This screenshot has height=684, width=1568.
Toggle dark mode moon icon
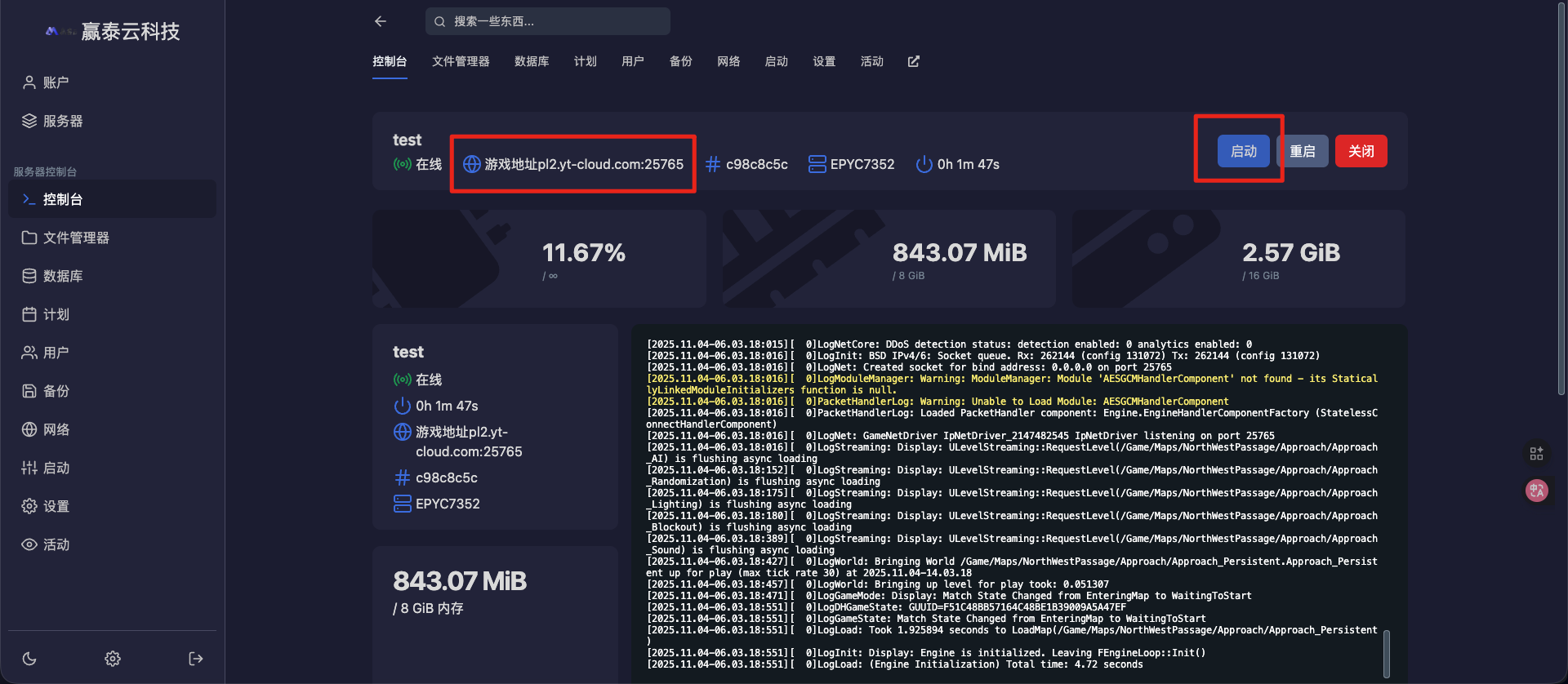point(29,659)
